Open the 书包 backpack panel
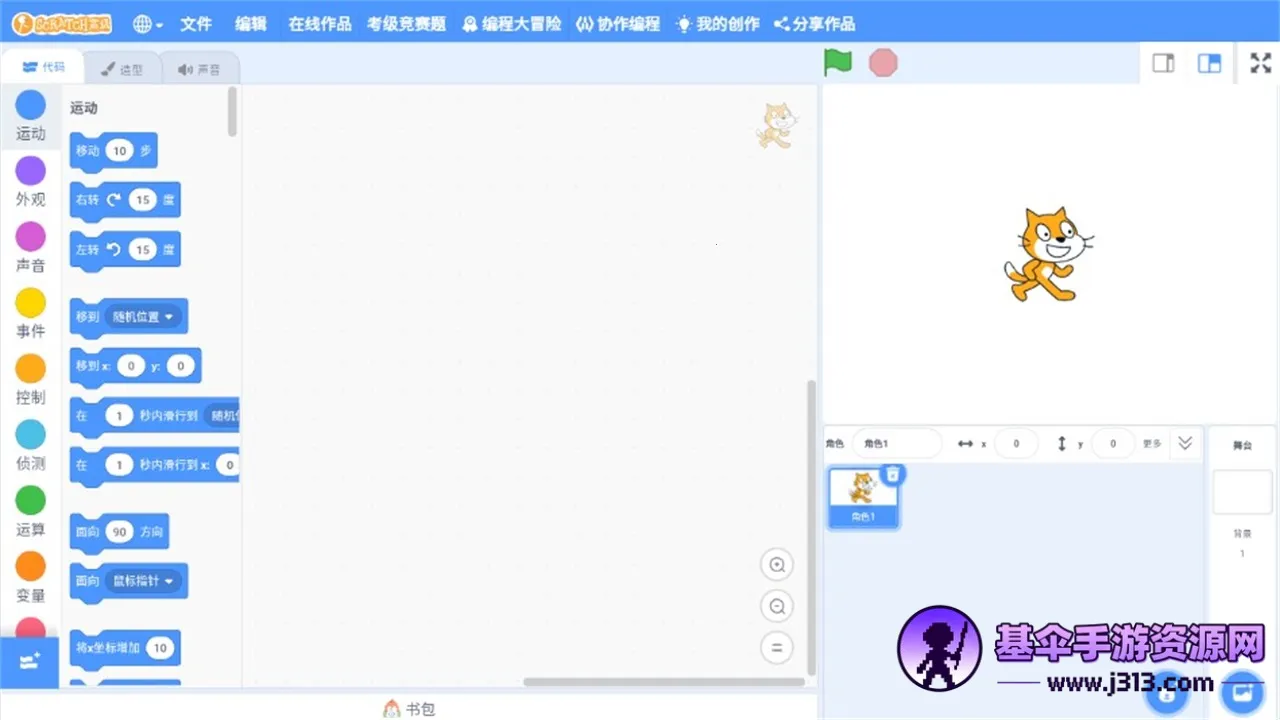This screenshot has width=1280, height=720. [410, 709]
